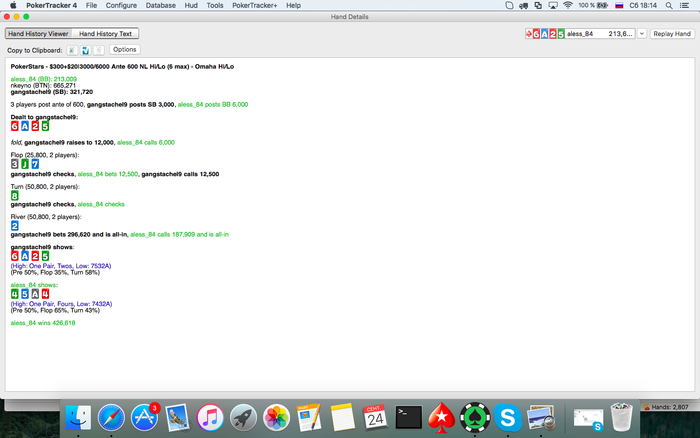Click the rounded square menu bar icon
The height and width of the screenshot is (438, 700).
[x=509, y=5]
